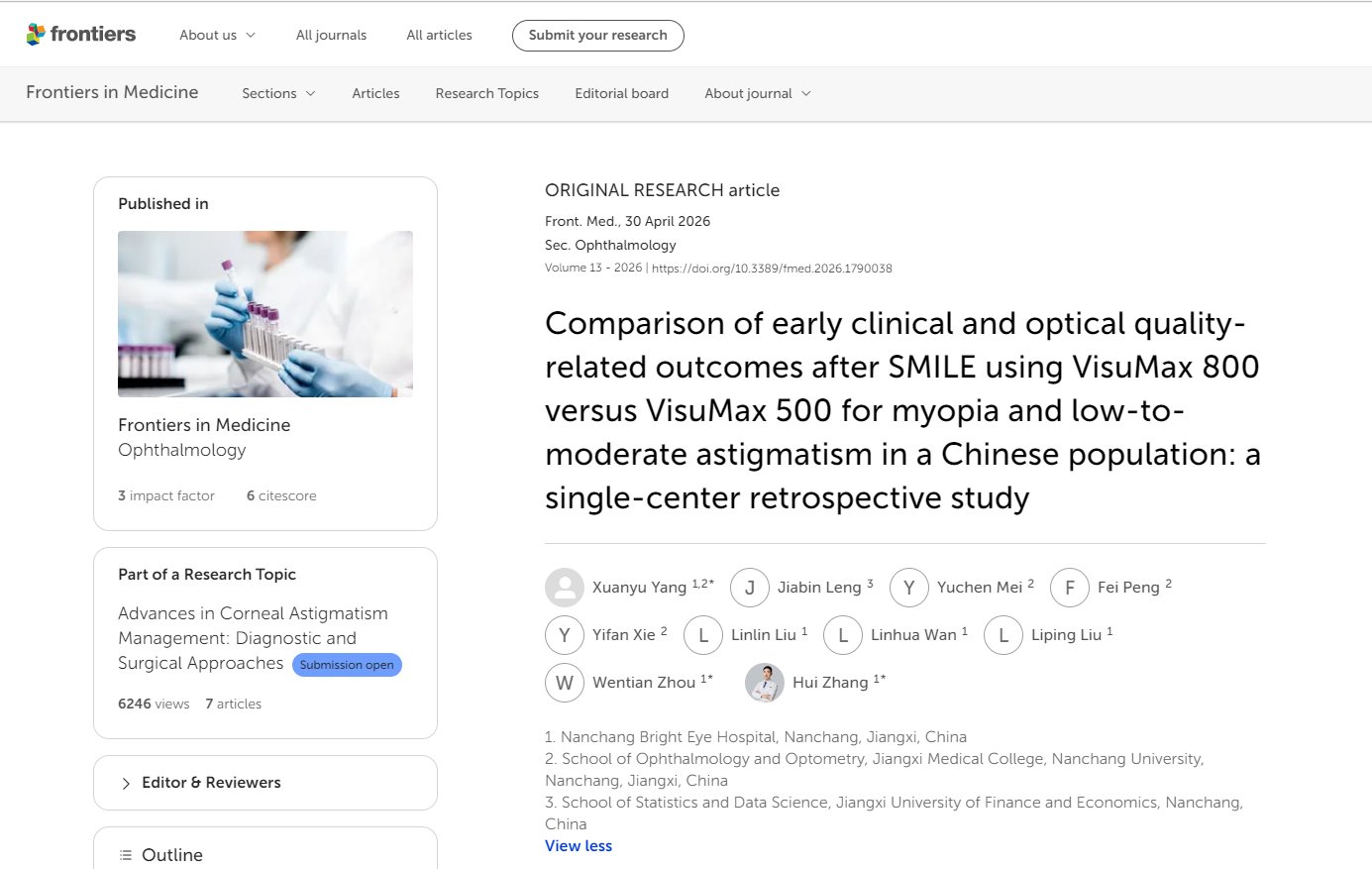The image size is (1372, 869).
Task: Click the '3 impact factor' text
Action: tap(166, 495)
